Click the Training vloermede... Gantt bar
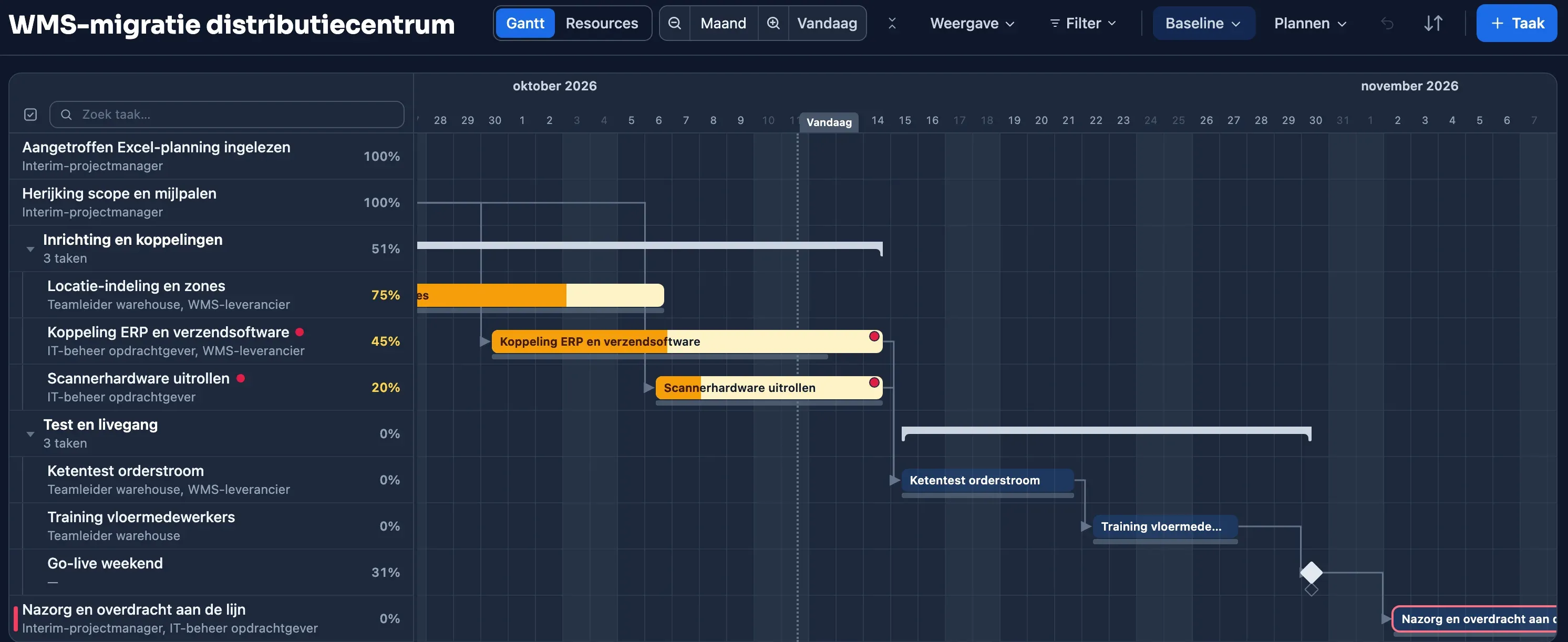Image resolution: width=1568 pixels, height=642 pixels. 1165,526
